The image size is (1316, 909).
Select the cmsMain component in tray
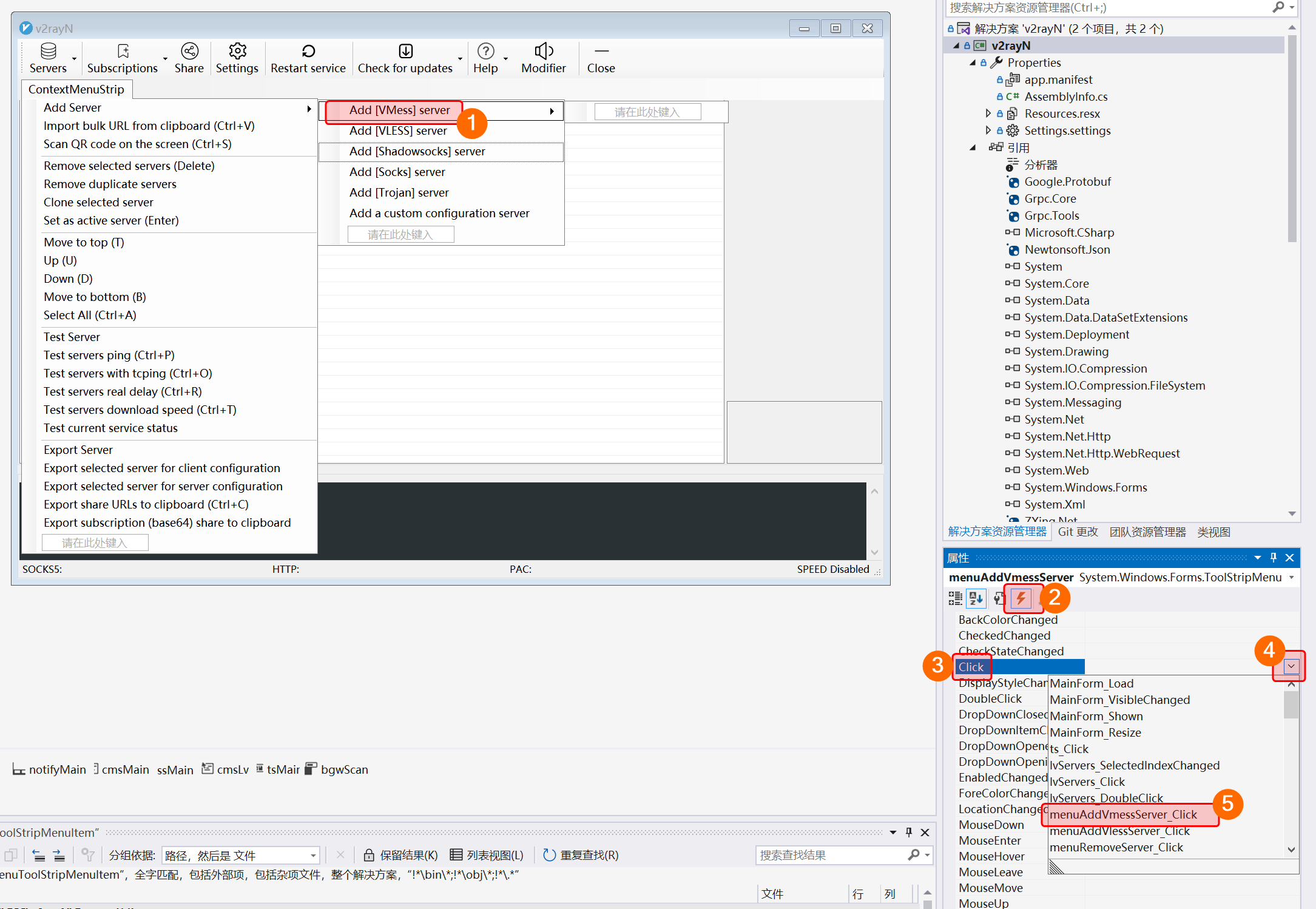pyautogui.click(x=124, y=769)
